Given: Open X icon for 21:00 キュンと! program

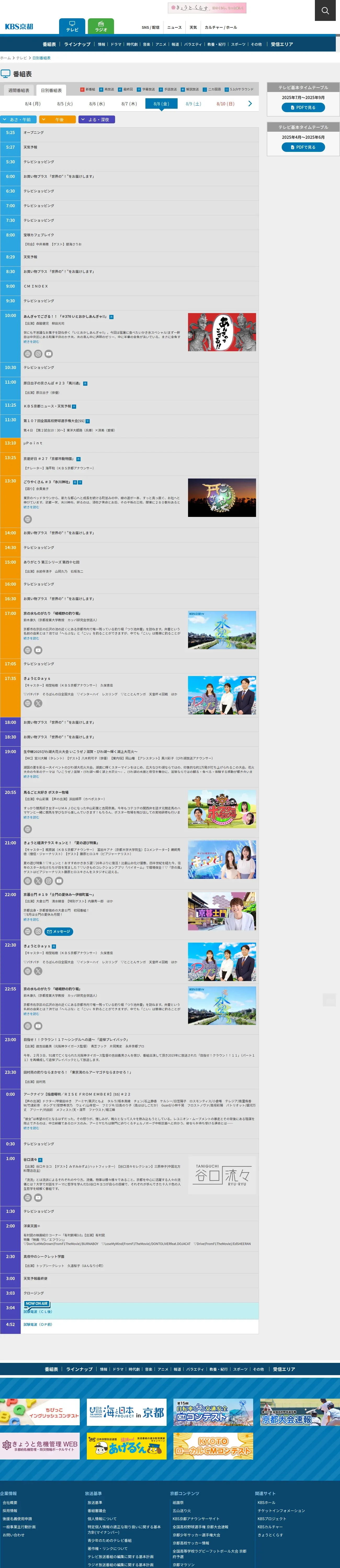Looking at the screenshot, I should pyautogui.click(x=38, y=881).
